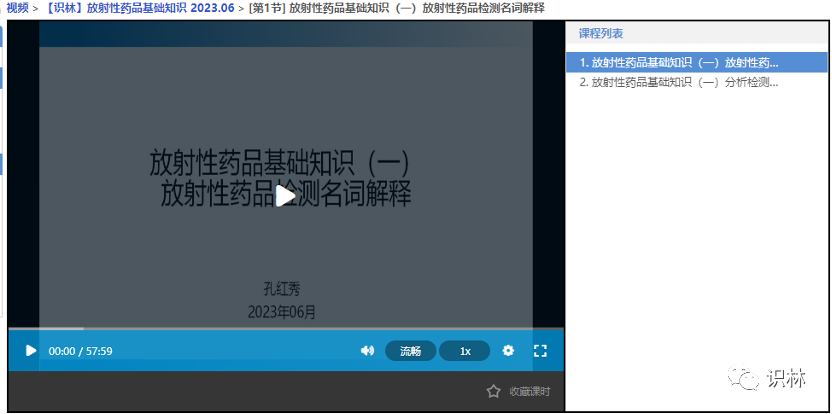Mute the video using the speaker icon
The width and height of the screenshot is (832, 414).
[x=367, y=351]
